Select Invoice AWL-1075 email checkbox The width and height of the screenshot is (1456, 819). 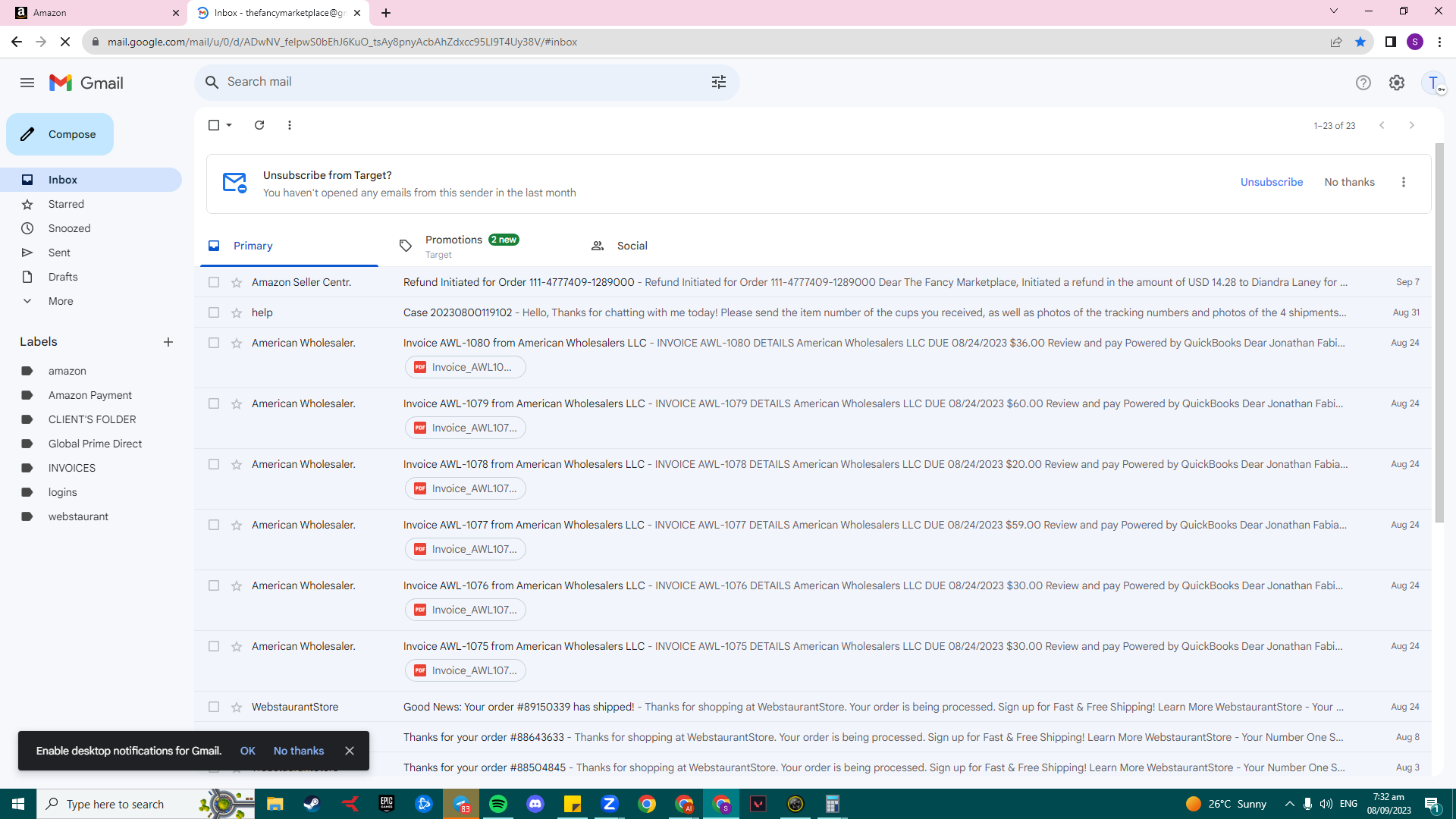(x=214, y=646)
